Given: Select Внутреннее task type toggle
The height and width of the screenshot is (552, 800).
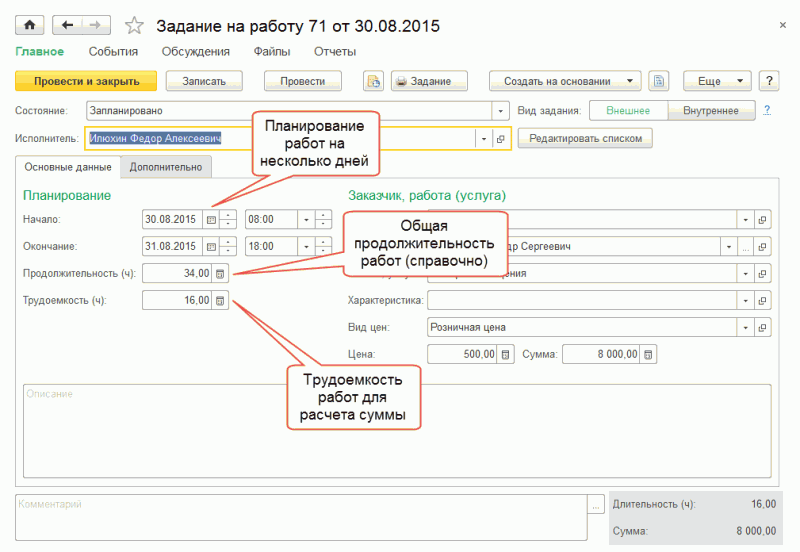Looking at the screenshot, I should [x=711, y=111].
